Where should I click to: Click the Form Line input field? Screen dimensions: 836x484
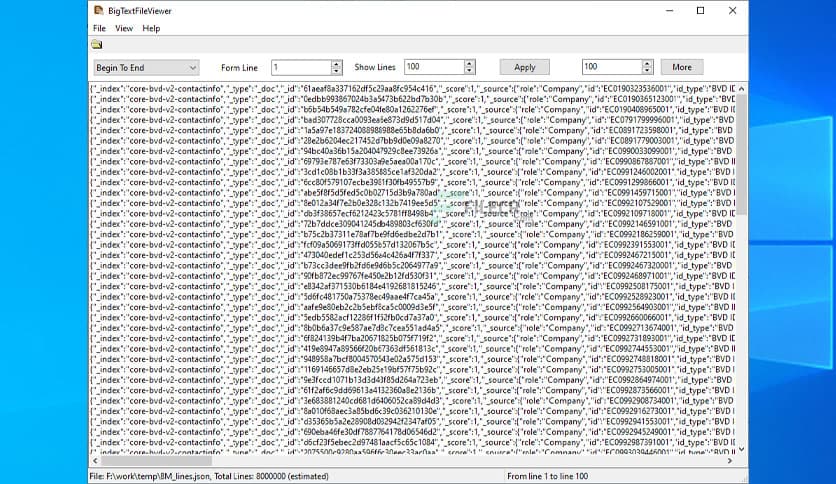pos(301,67)
